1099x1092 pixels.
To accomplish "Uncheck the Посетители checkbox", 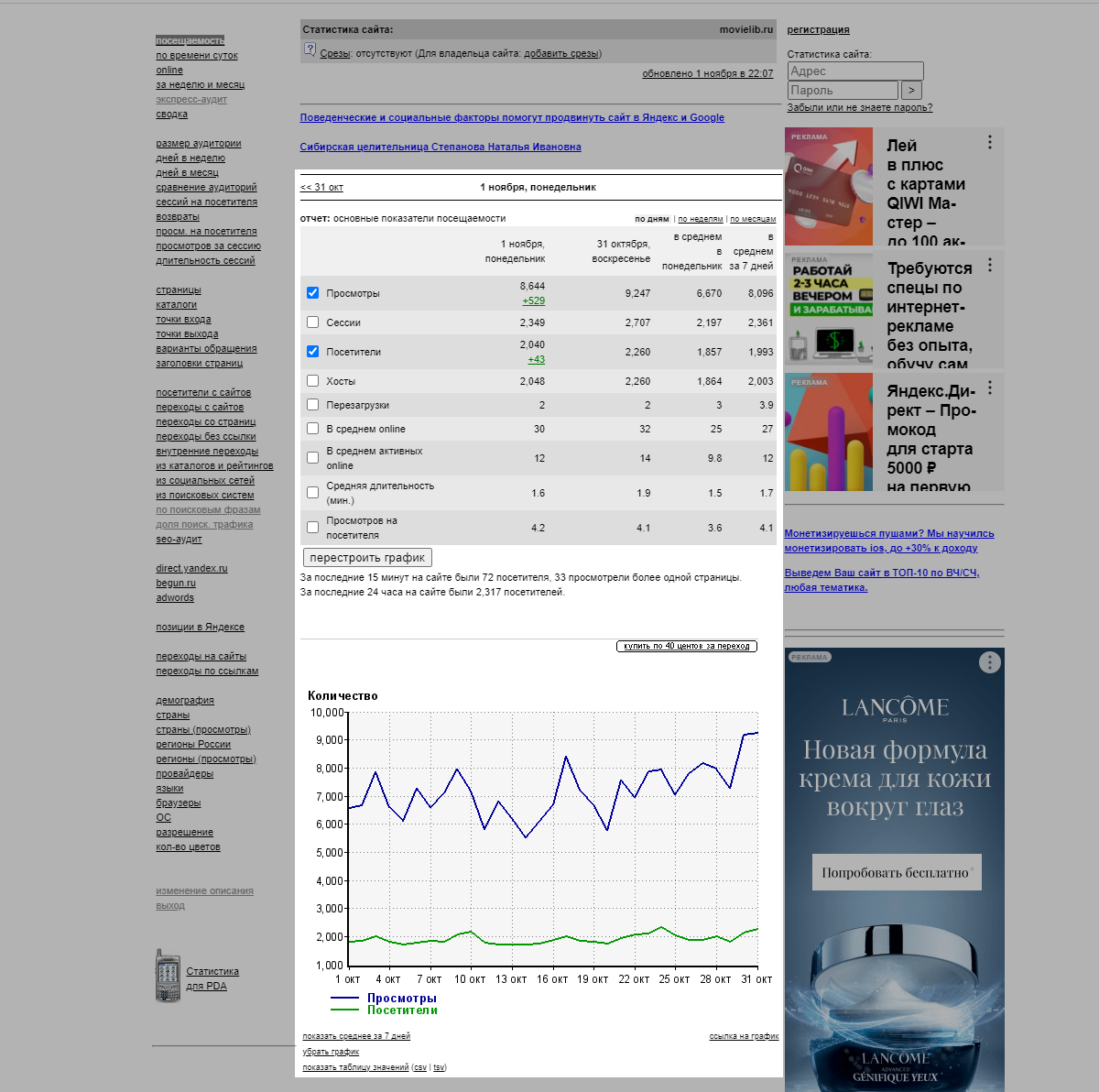I will [x=313, y=352].
